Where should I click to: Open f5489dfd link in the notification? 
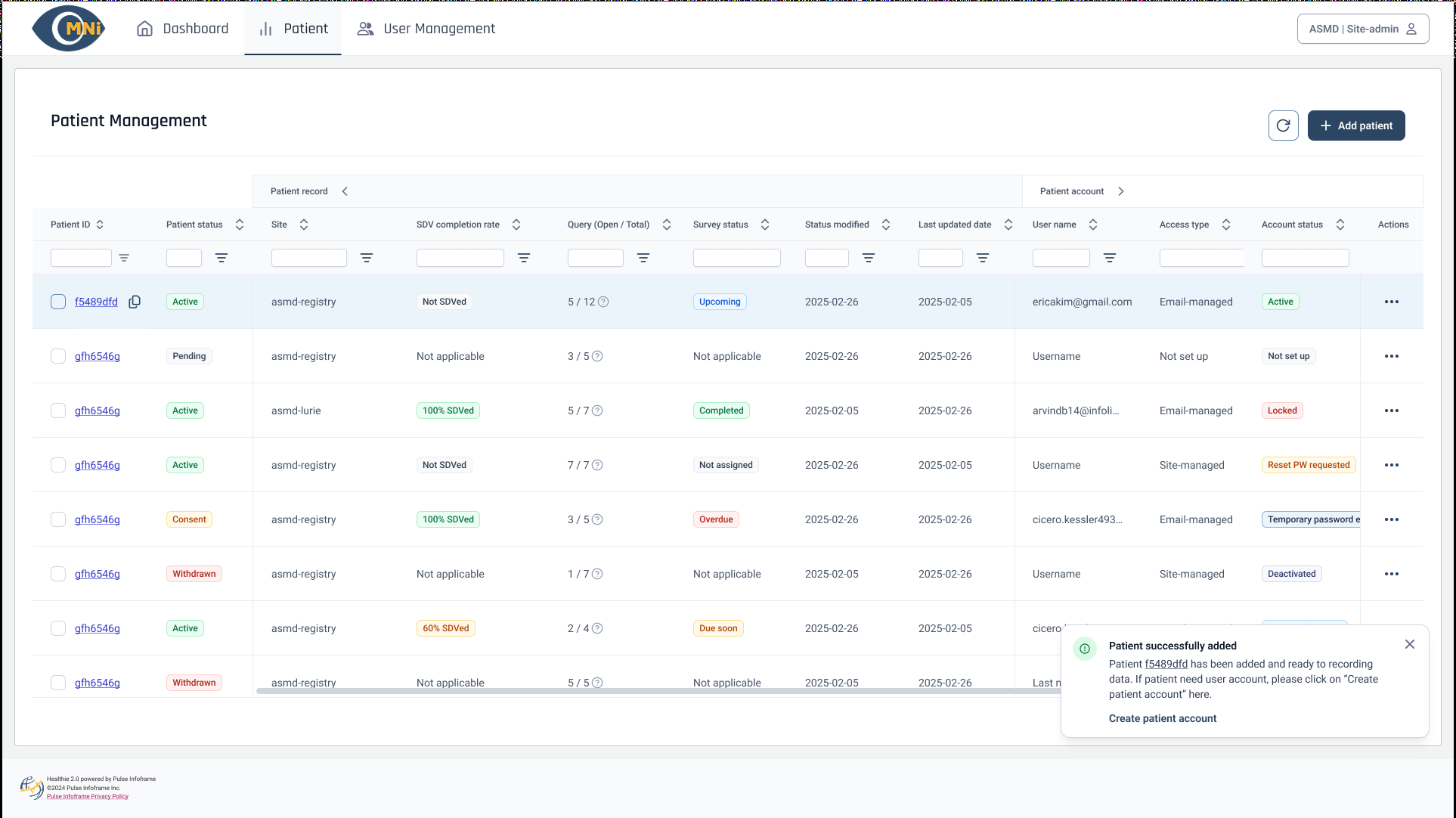pyautogui.click(x=1166, y=664)
